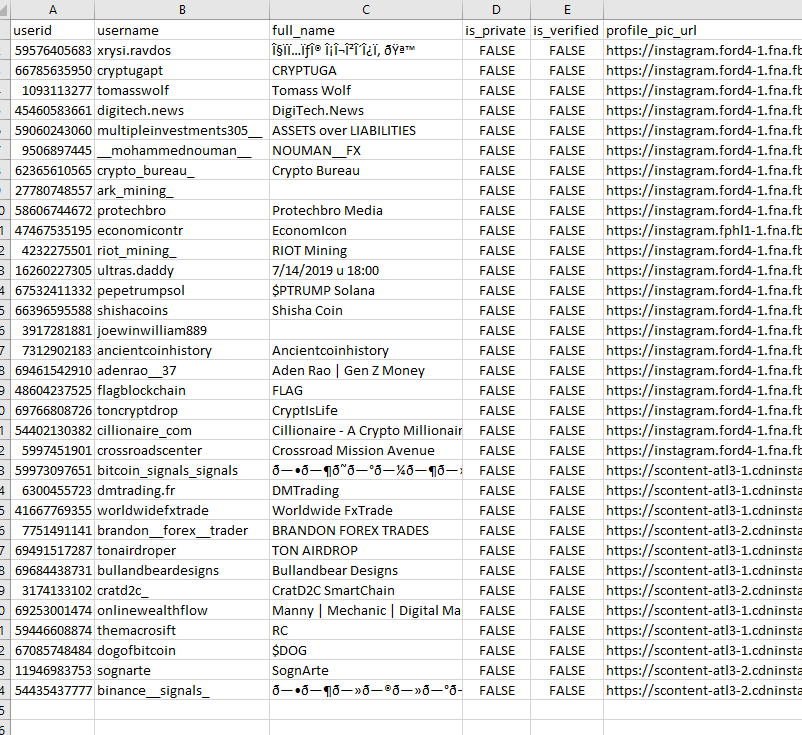Click the 'username' header cell
The width and height of the screenshot is (802, 735).
(182, 30)
